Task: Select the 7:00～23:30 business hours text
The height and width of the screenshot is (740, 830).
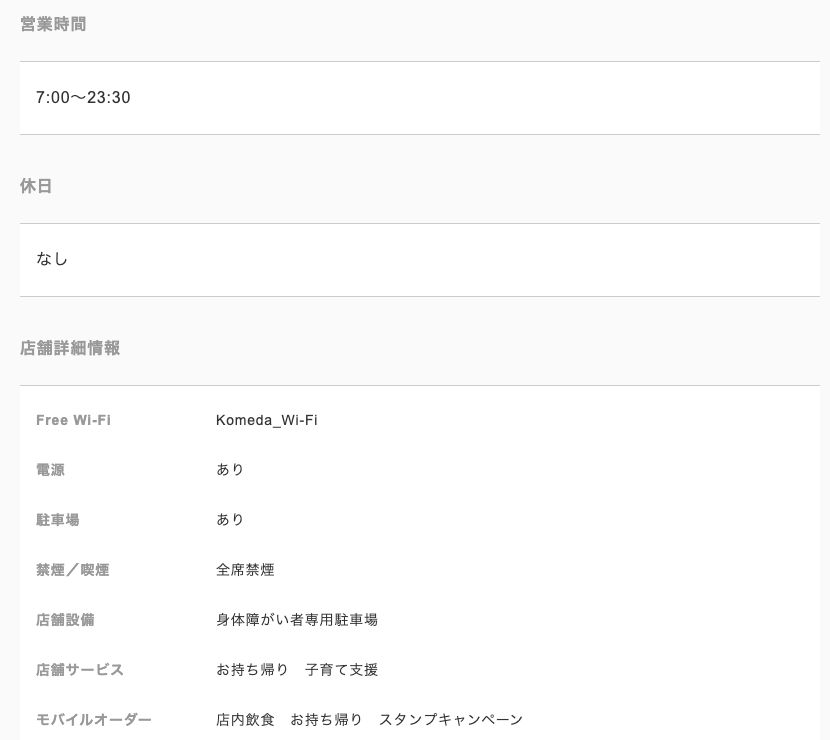Action: (83, 97)
